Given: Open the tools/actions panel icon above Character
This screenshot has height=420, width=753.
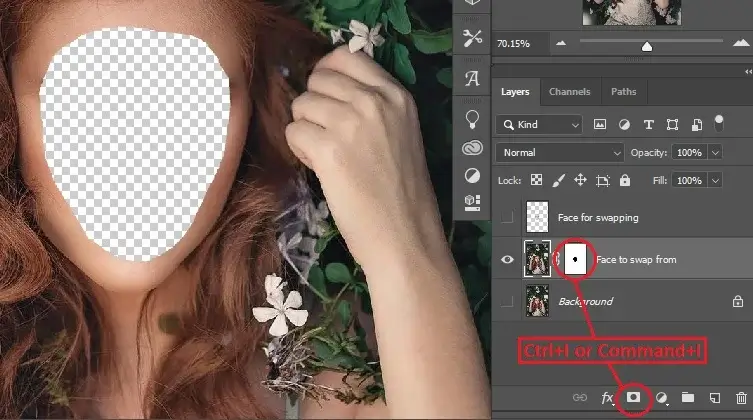Looking at the screenshot, I should point(472,38).
